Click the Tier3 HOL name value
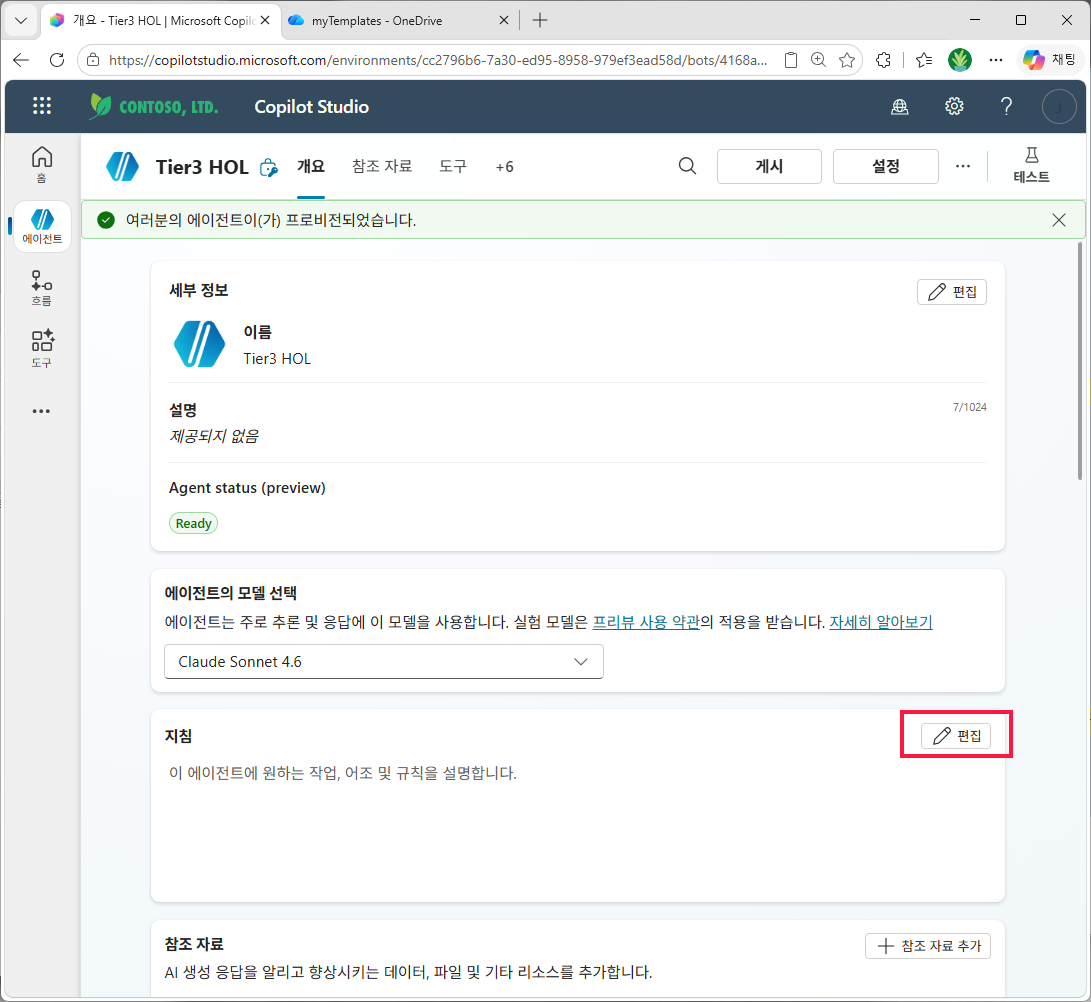Viewport: 1091px width, 1002px height. (277, 359)
